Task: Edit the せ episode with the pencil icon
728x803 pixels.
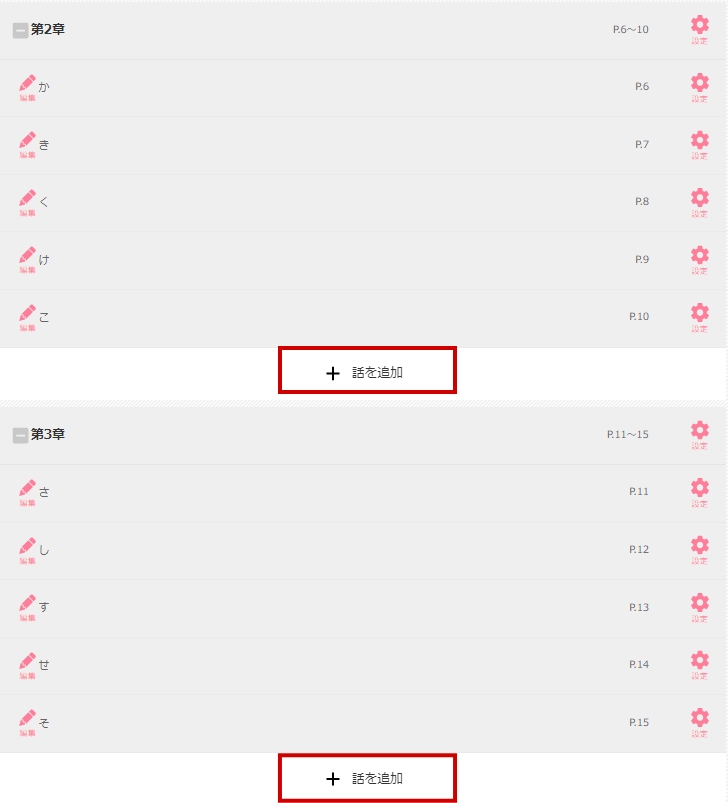Action: (28, 665)
